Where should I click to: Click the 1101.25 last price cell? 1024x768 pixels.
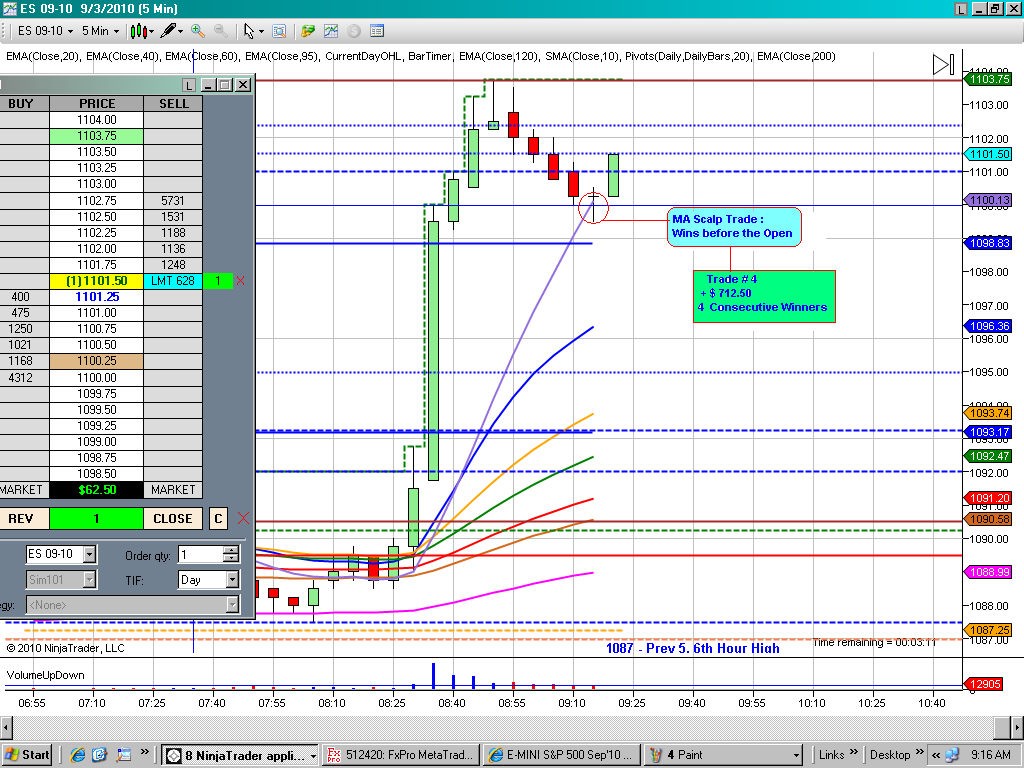pyautogui.click(x=97, y=296)
